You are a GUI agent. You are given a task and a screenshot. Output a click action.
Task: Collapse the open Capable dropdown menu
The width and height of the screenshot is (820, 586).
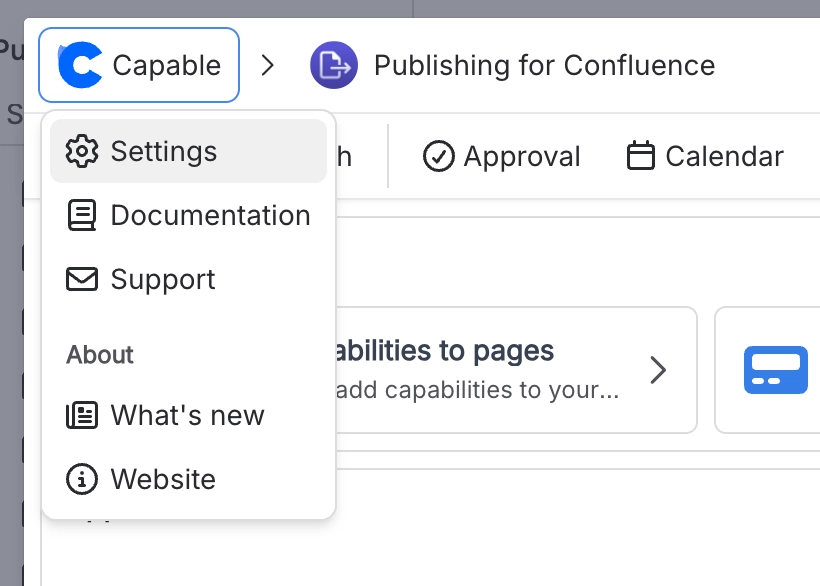[138, 64]
